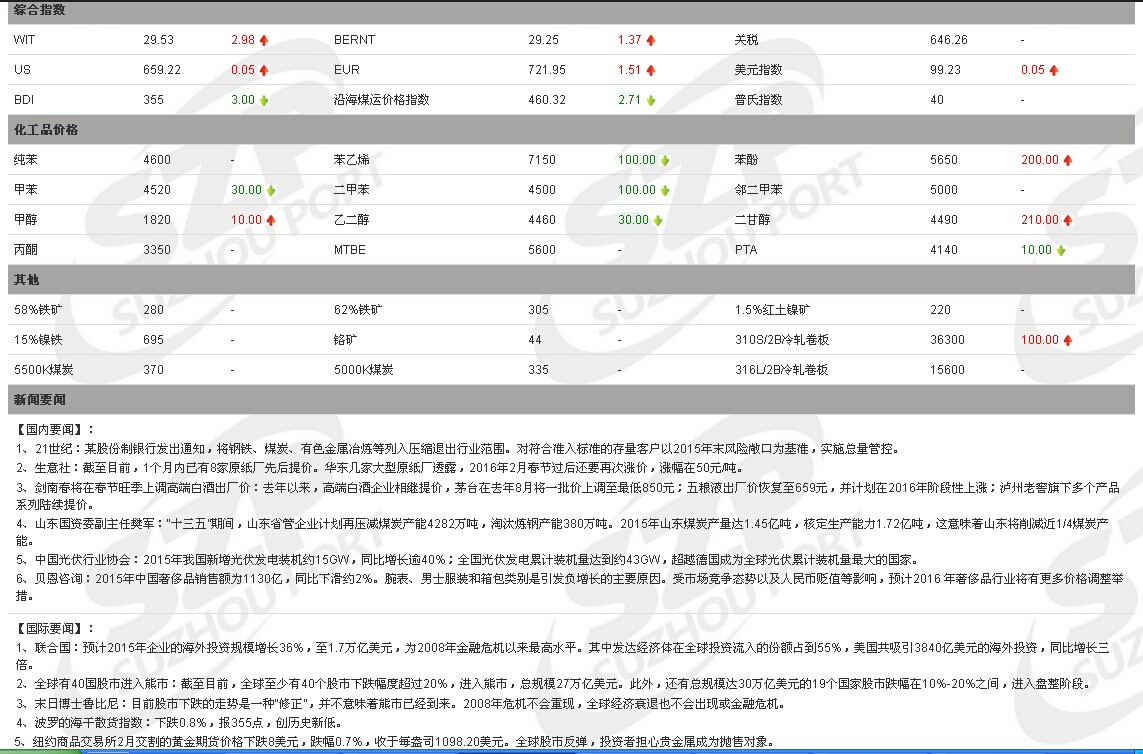1143x754 pixels.
Task: Click the green down arrow for 苯乙烯
Action: coord(665,160)
